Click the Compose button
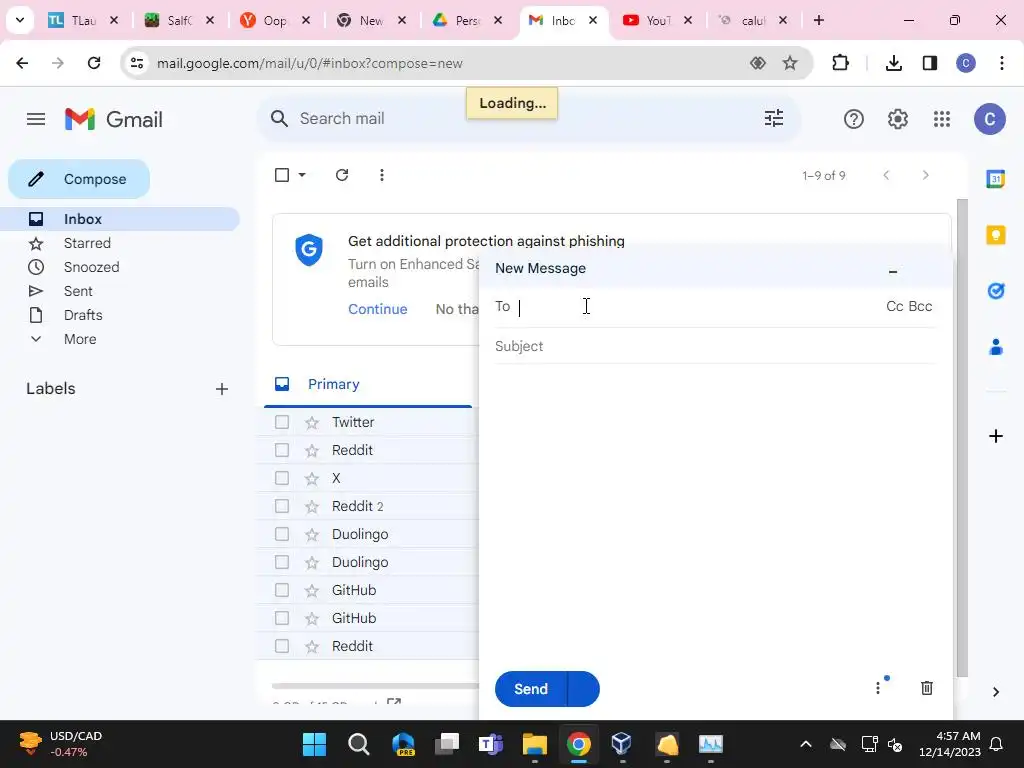The width and height of the screenshot is (1024, 768). pyautogui.click(x=79, y=179)
